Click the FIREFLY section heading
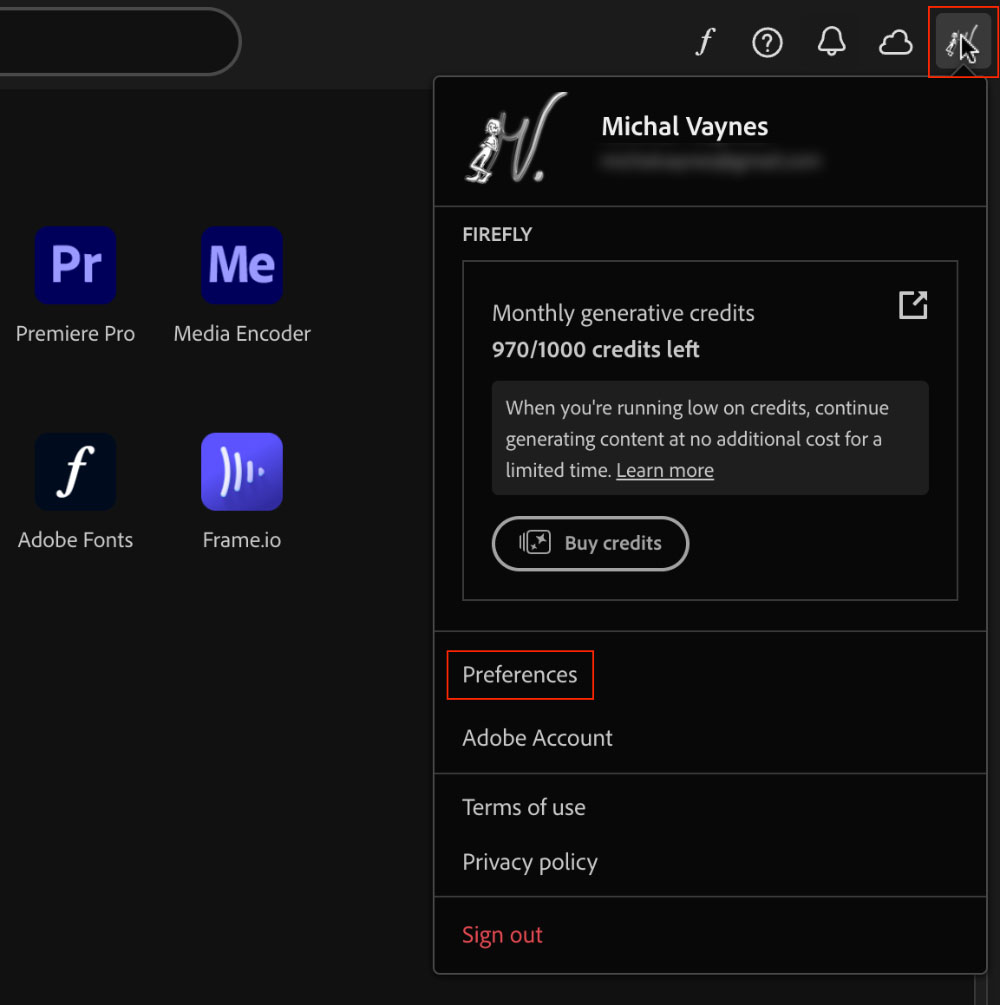This screenshot has height=1005, width=1000. pyautogui.click(x=497, y=235)
